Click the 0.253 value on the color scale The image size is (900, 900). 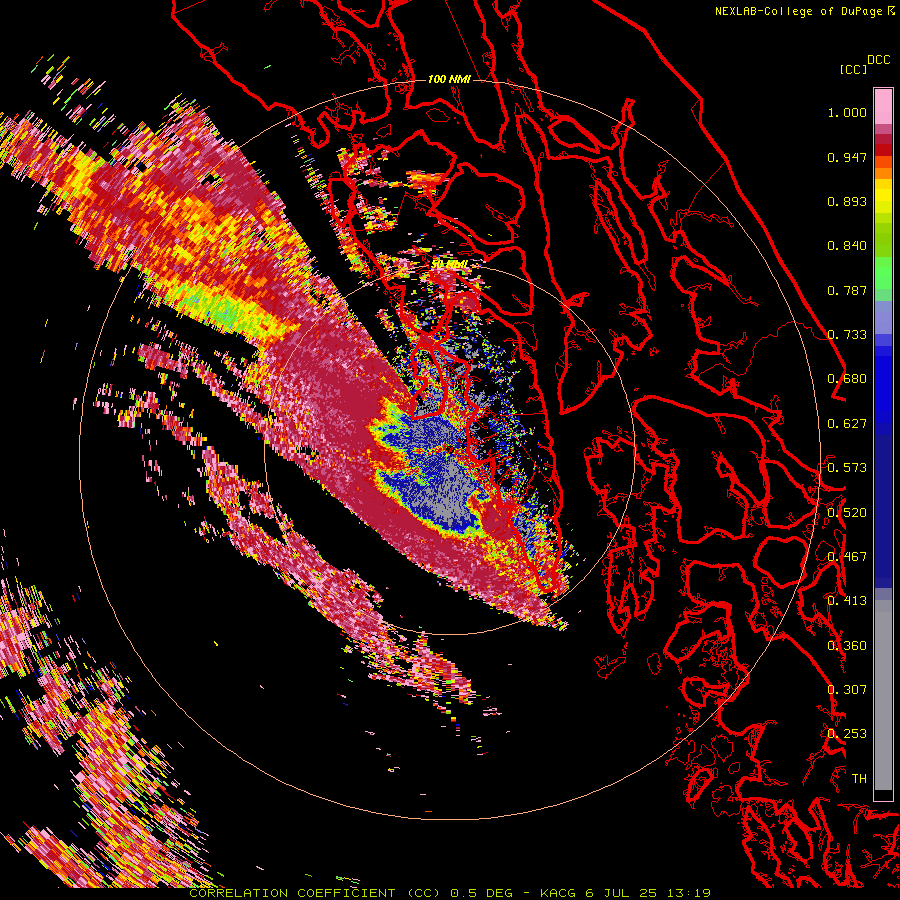847,734
